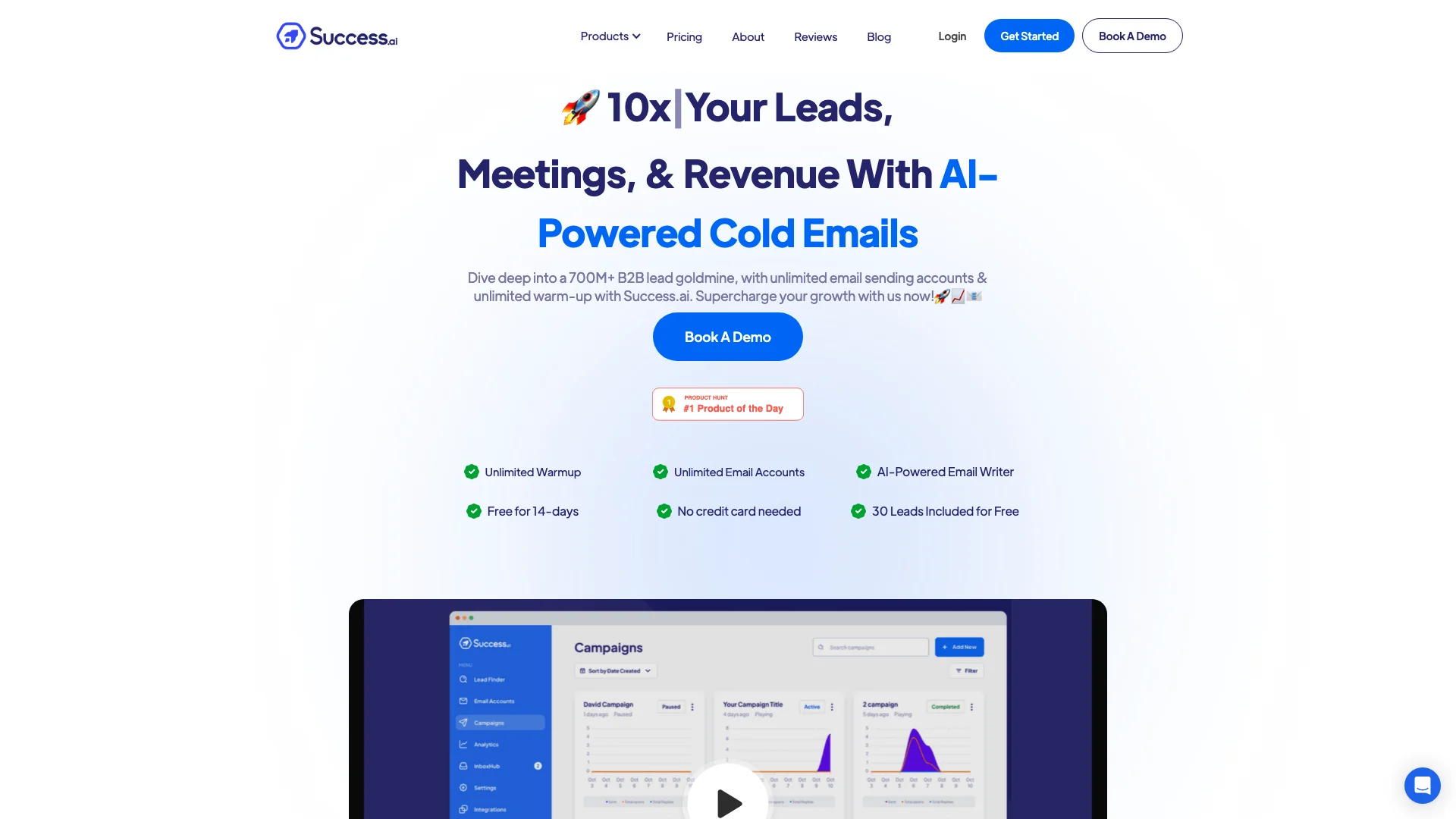The height and width of the screenshot is (819, 1456).
Task: Click the Integrations sidebar icon
Action: click(463, 809)
